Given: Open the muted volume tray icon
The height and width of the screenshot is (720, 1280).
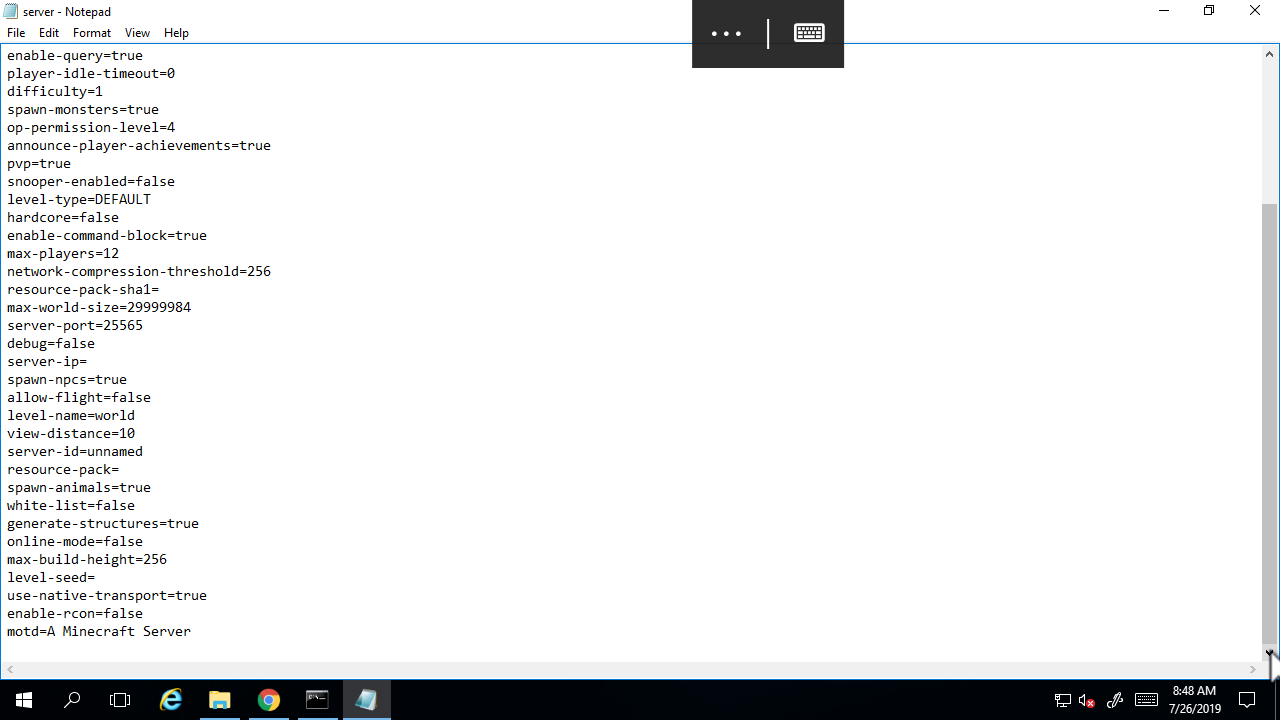Looking at the screenshot, I should pyautogui.click(x=1087, y=700).
